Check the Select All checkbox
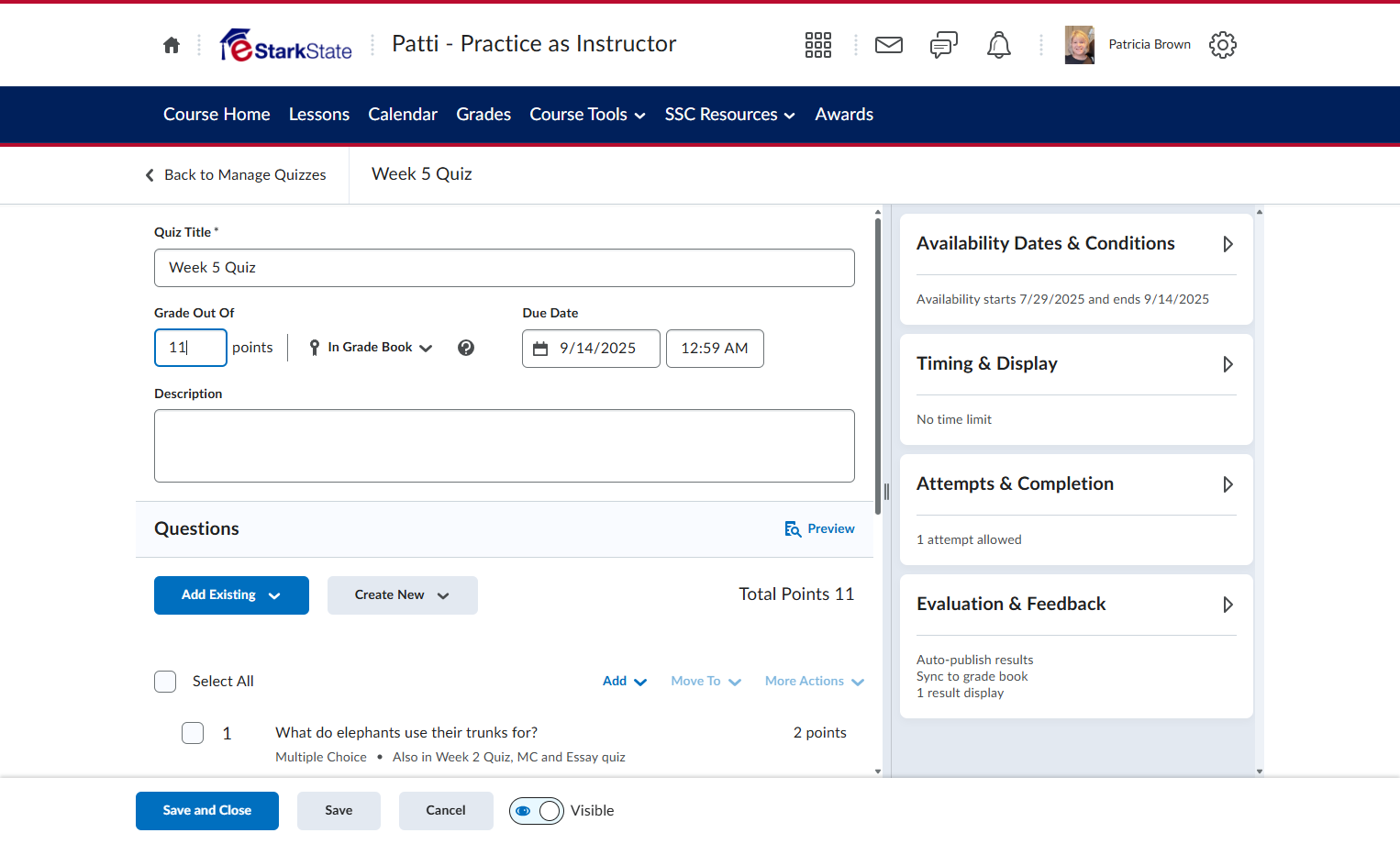The width and height of the screenshot is (1400, 844). (x=165, y=682)
